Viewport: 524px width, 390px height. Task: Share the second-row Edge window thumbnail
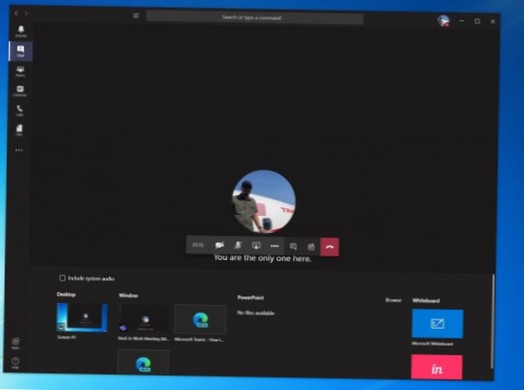(x=143, y=362)
